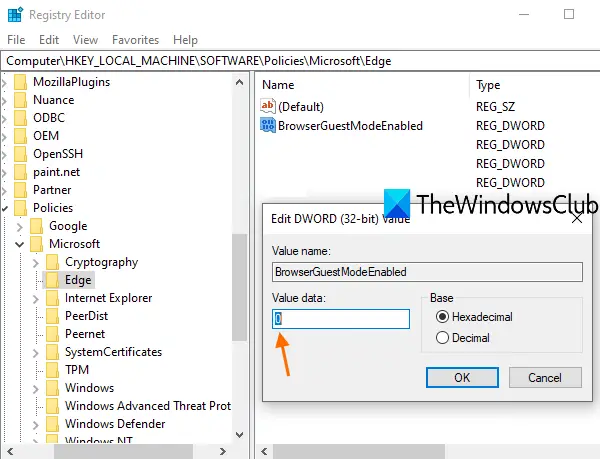This screenshot has height=459, width=600.
Task: Click the Microsoft folder icon
Action: click(37, 244)
